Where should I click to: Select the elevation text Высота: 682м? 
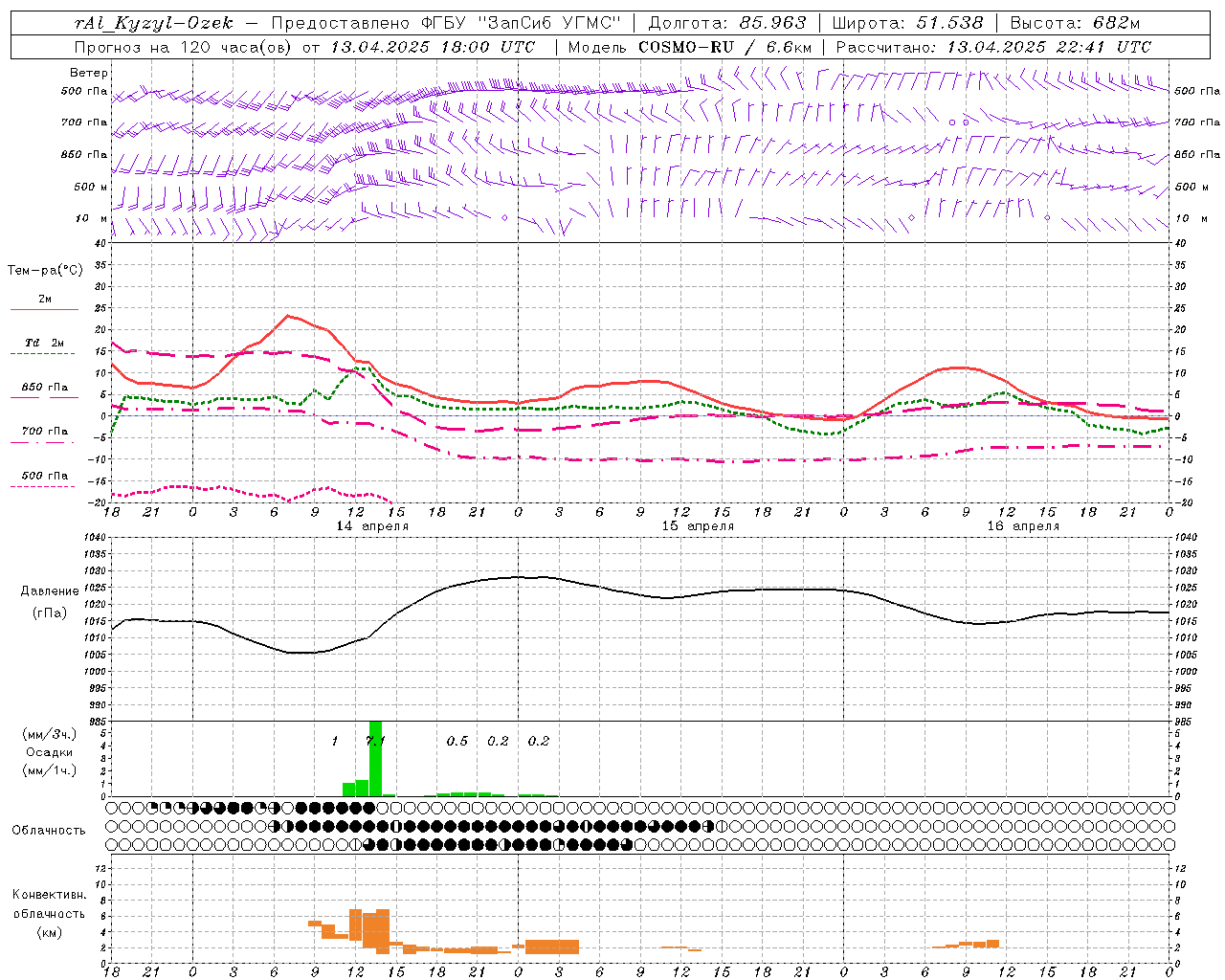[1075, 23]
